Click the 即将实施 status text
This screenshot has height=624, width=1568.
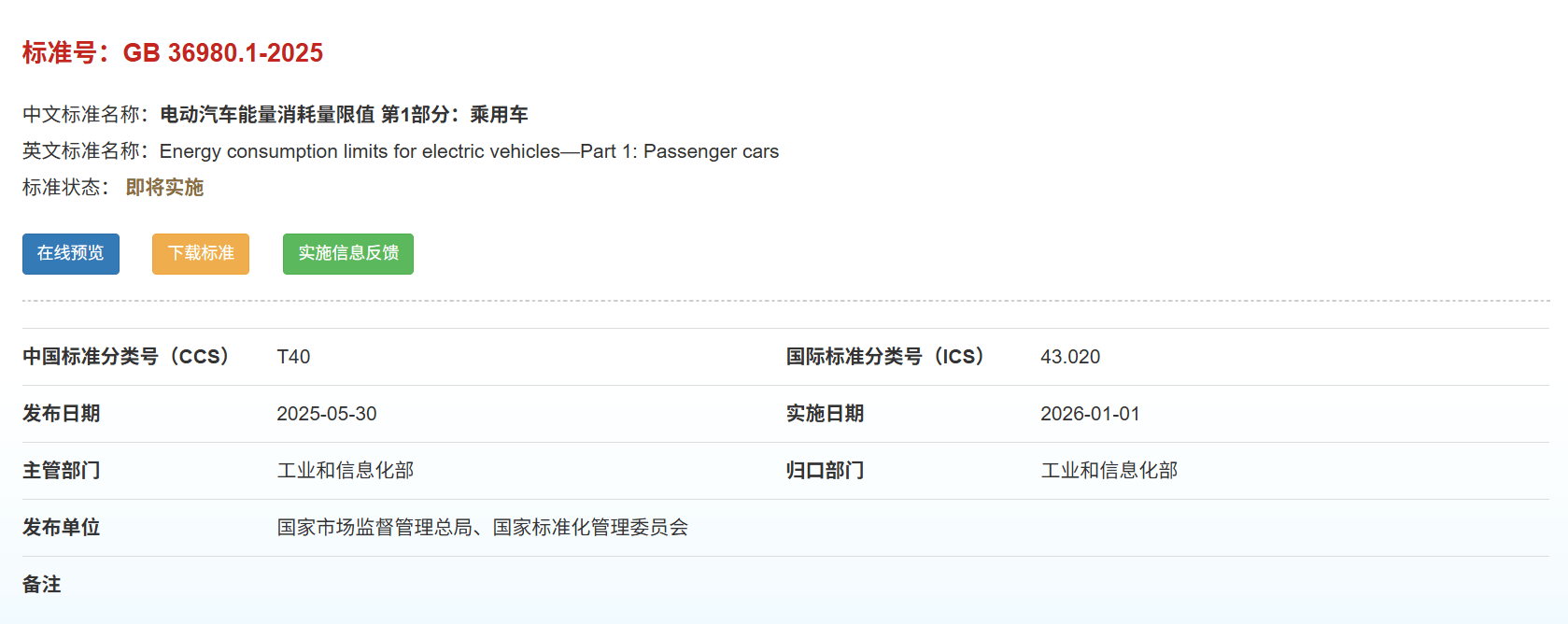[164, 188]
